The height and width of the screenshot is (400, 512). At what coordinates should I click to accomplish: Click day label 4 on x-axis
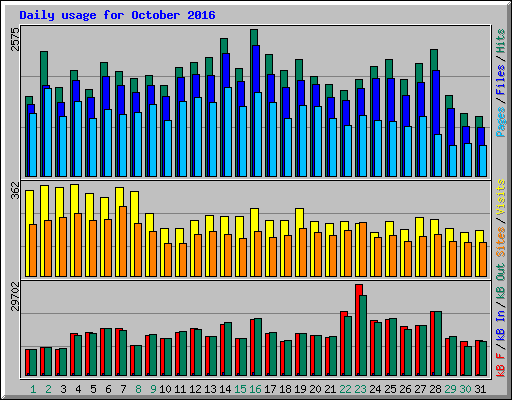tap(78, 389)
